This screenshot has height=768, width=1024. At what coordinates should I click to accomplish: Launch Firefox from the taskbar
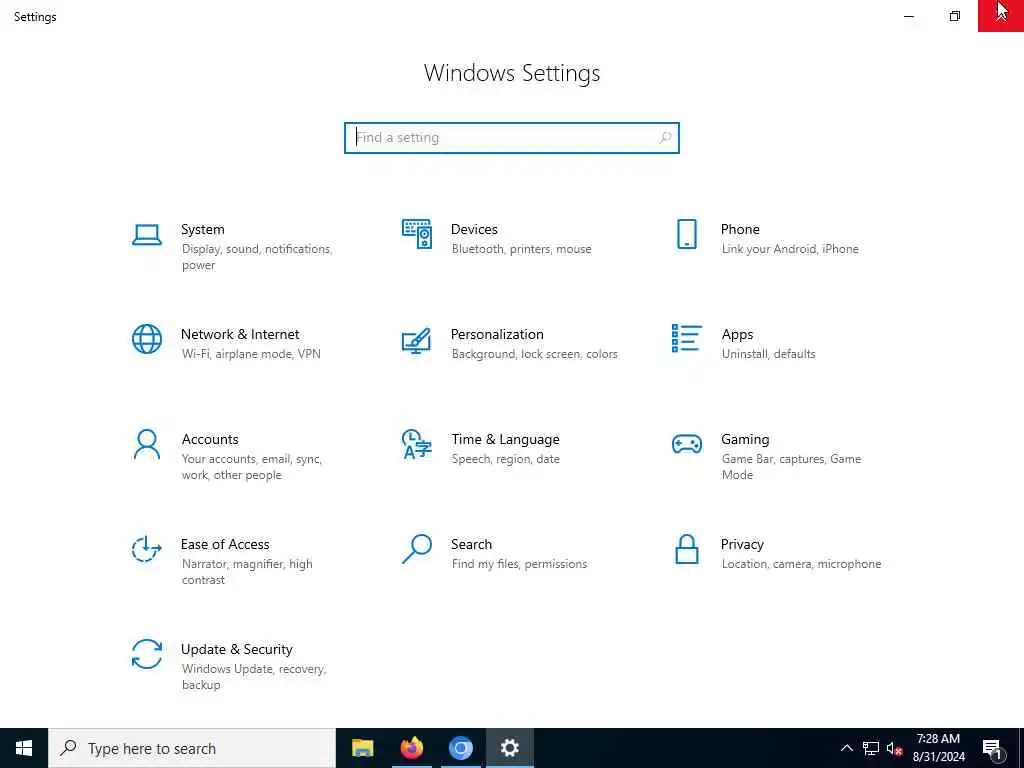click(411, 748)
